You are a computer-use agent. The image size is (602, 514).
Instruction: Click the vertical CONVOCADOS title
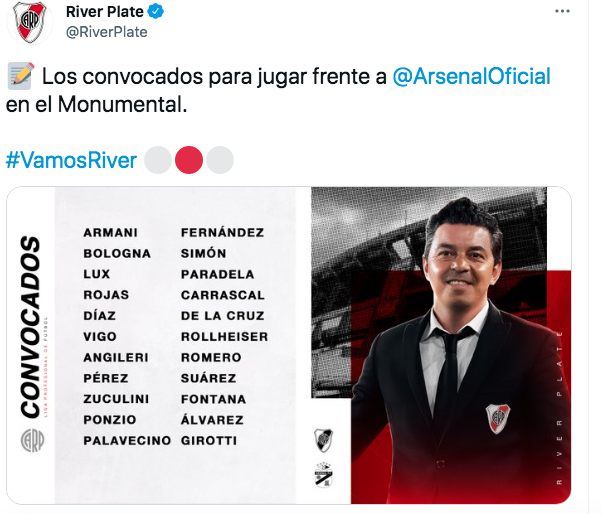[x=31, y=327]
